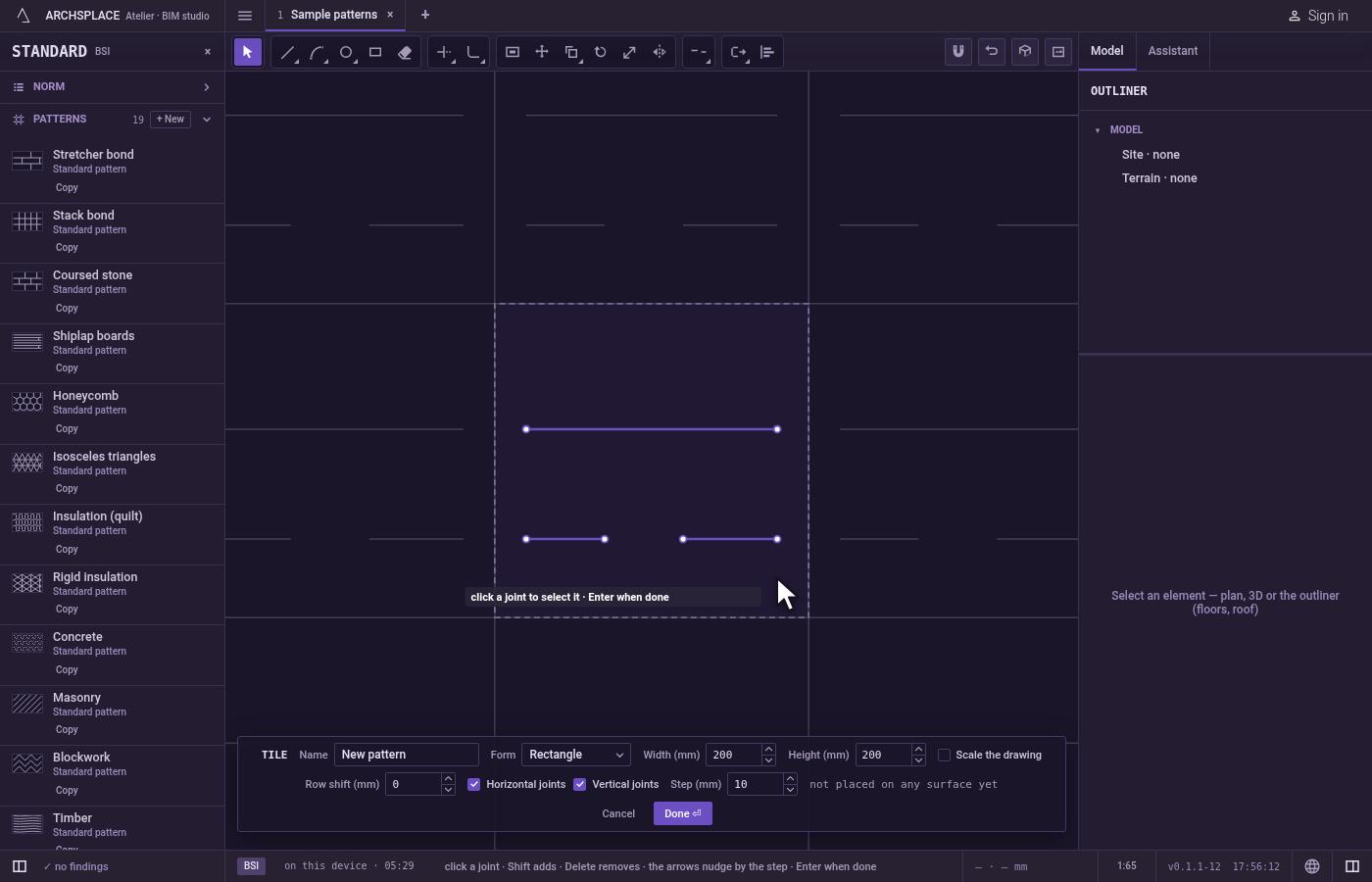
Task: Uncheck Vertical joints checkbox
Action: (x=580, y=784)
